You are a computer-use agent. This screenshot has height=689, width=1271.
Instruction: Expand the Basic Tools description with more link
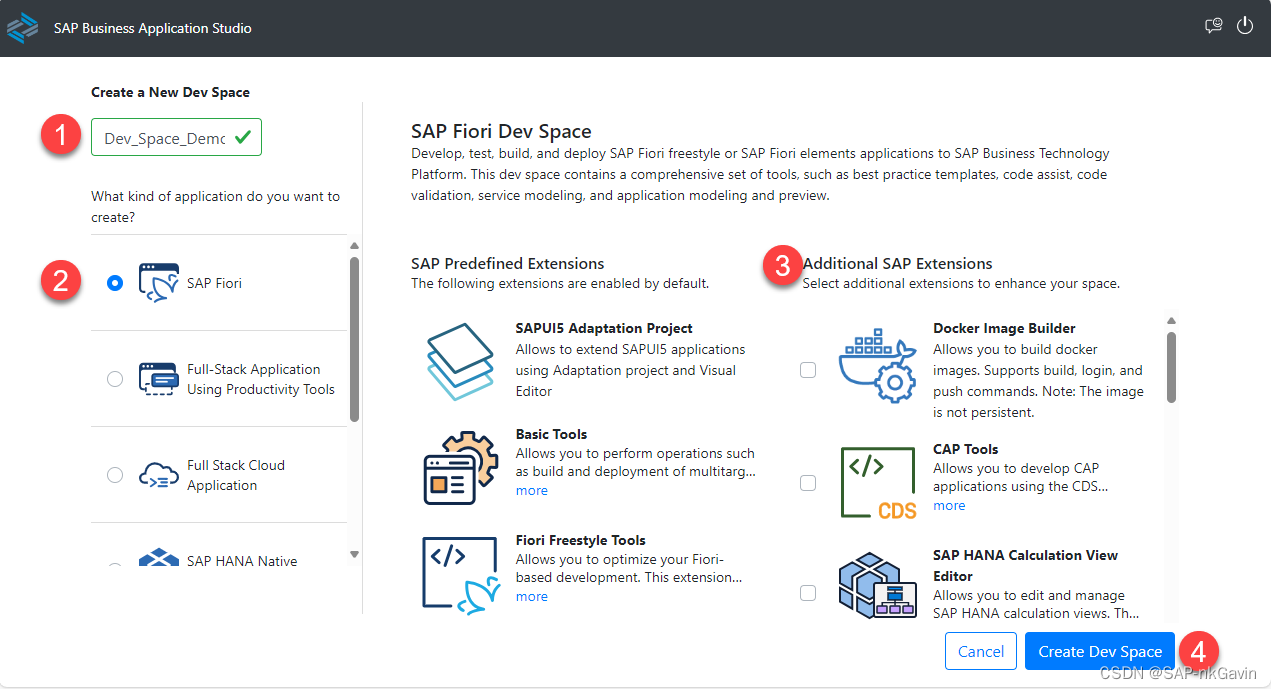(x=531, y=490)
